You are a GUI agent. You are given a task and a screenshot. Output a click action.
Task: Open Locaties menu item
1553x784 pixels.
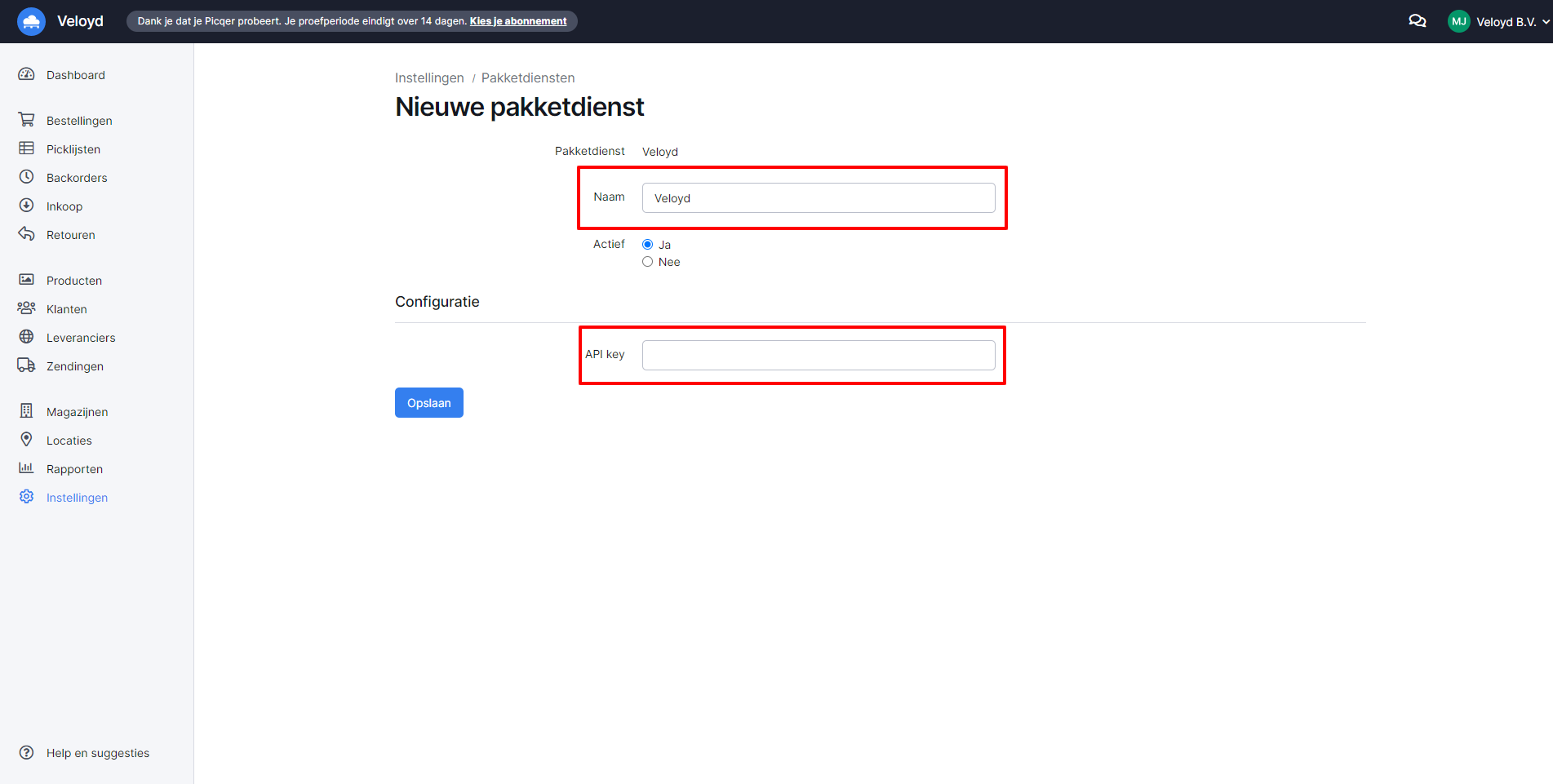69,441
